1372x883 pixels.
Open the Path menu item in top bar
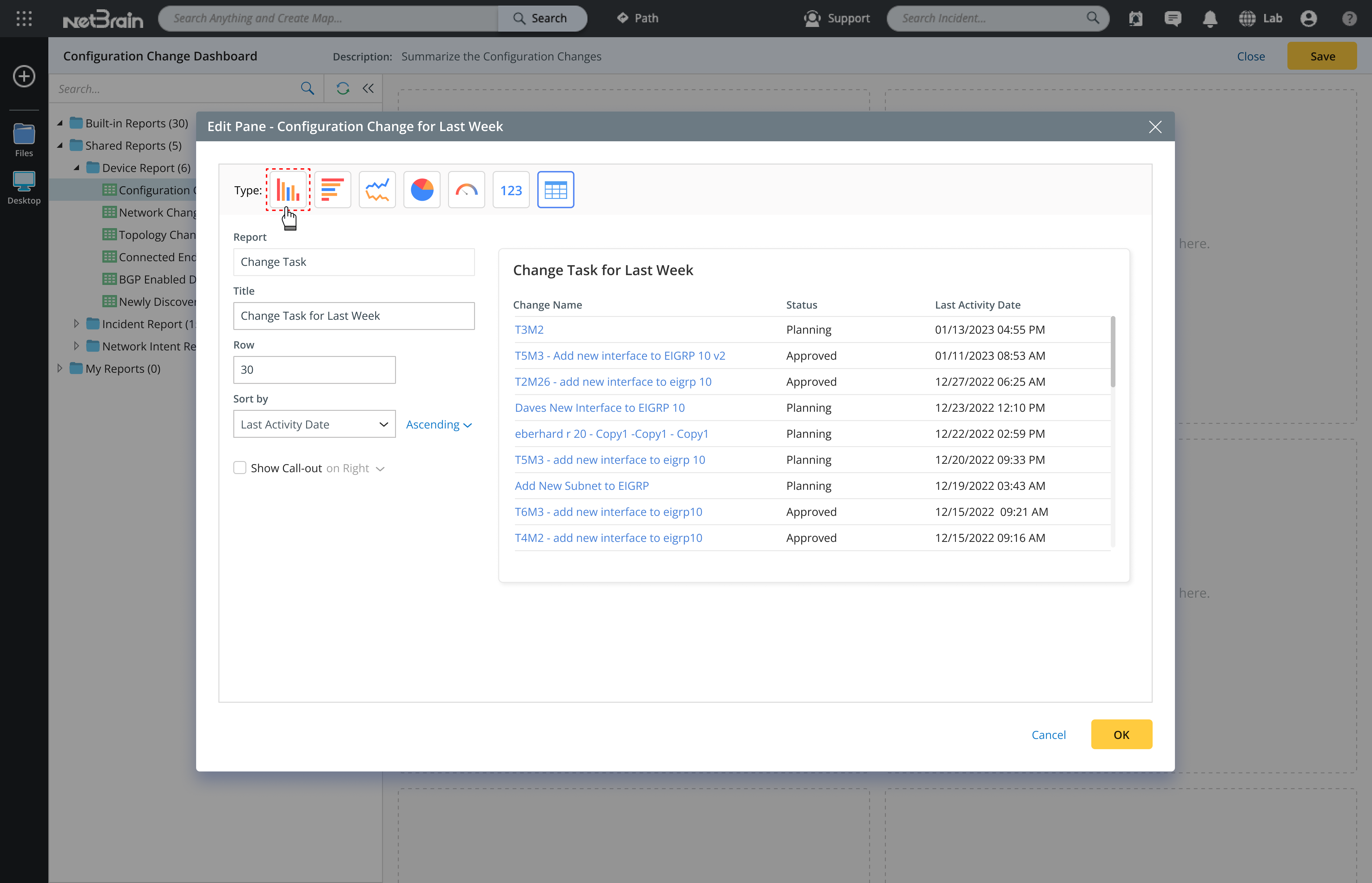pyautogui.click(x=638, y=18)
